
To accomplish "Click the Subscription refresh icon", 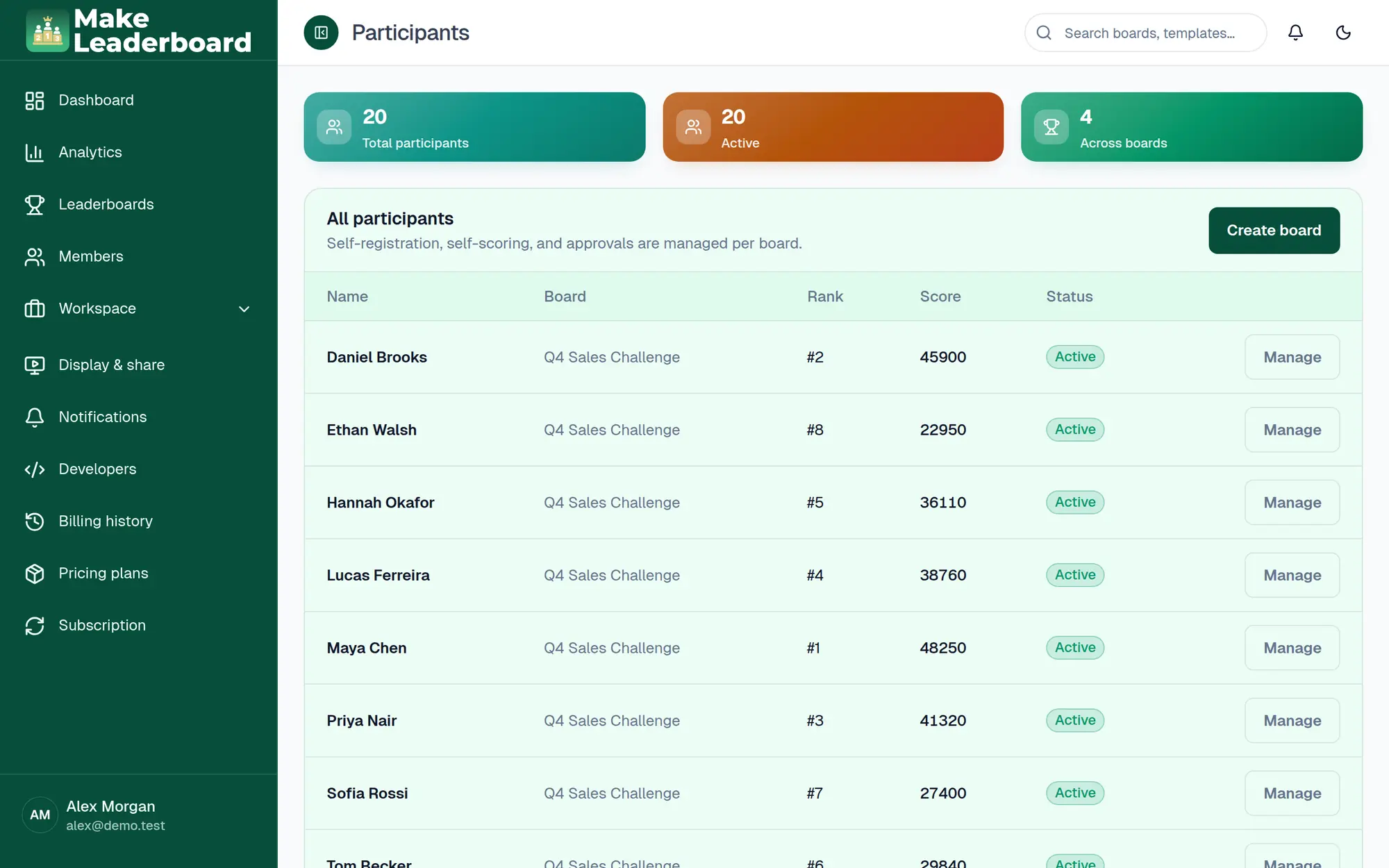I will click(x=34, y=626).
